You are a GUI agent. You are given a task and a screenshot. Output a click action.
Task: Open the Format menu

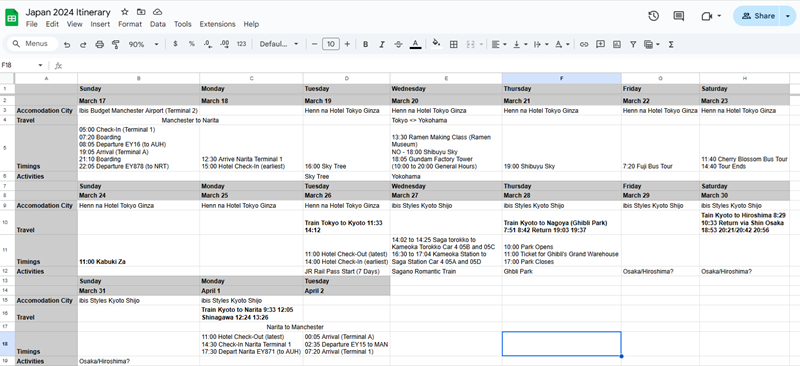point(130,24)
